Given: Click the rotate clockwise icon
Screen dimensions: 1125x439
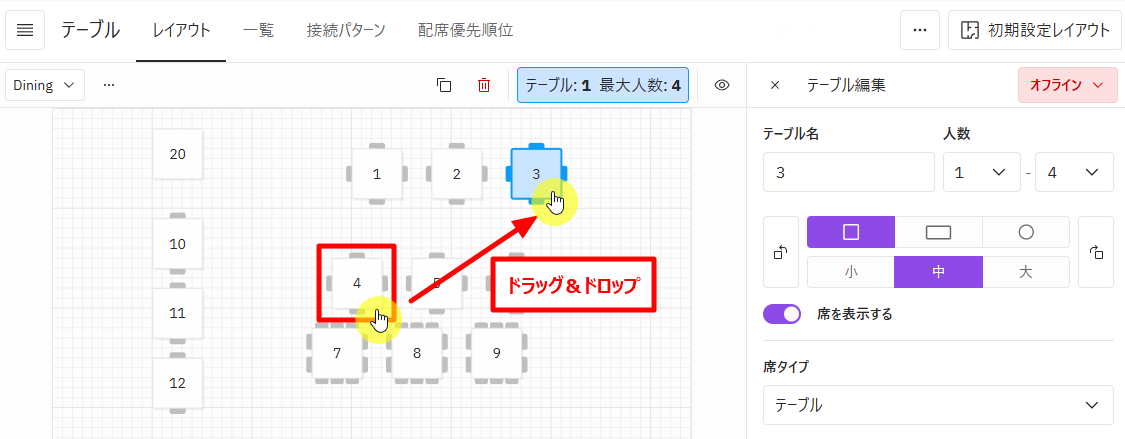Looking at the screenshot, I should coord(1097,252).
